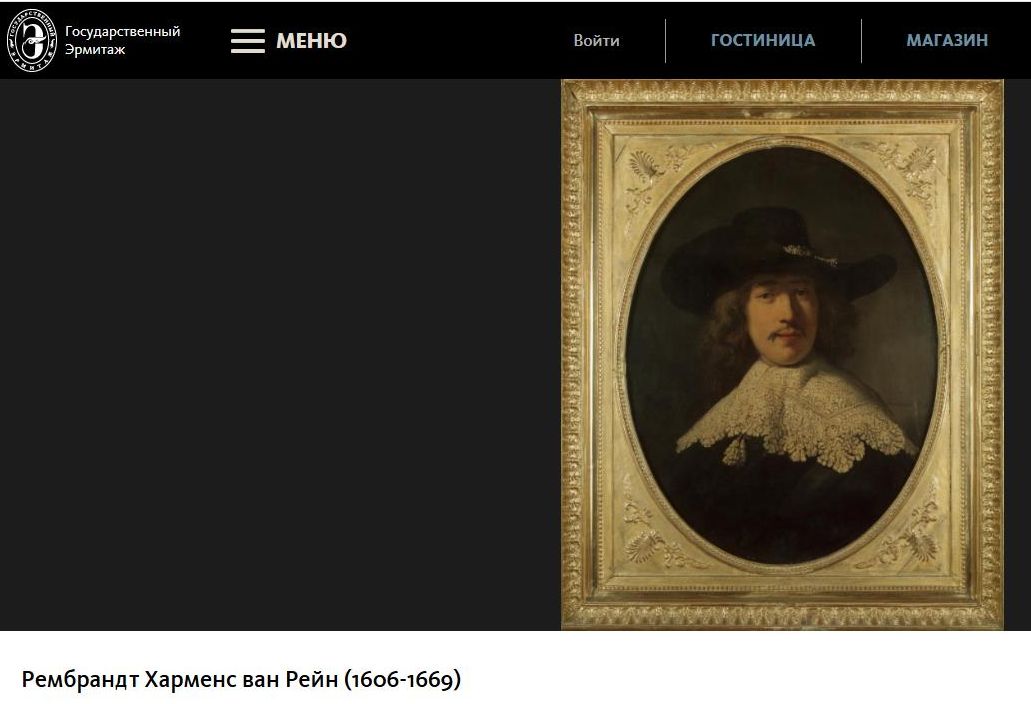Image resolution: width=1031 pixels, height=704 pixels.
Task: Click the gold hat ornament in portrait
Action: pos(810,255)
